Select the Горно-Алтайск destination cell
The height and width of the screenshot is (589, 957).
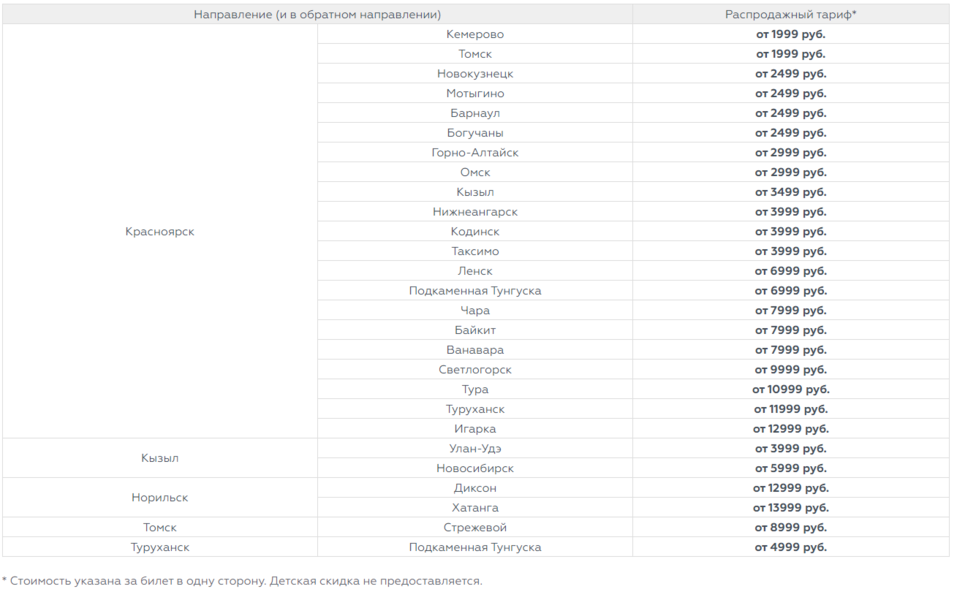tap(475, 153)
